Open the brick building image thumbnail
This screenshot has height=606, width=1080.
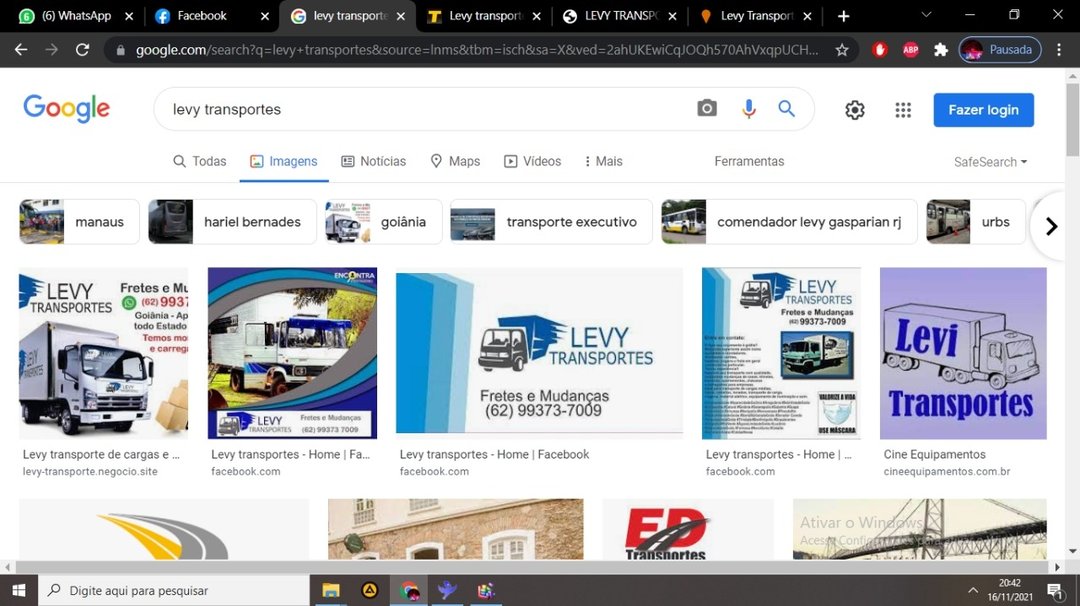[455, 529]
